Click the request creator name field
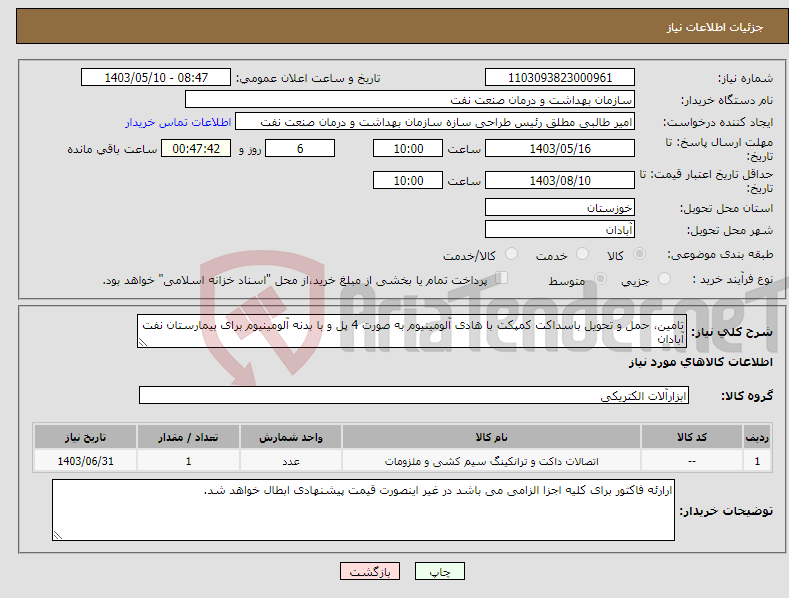The image size is (789, 598). coord(435,122)
